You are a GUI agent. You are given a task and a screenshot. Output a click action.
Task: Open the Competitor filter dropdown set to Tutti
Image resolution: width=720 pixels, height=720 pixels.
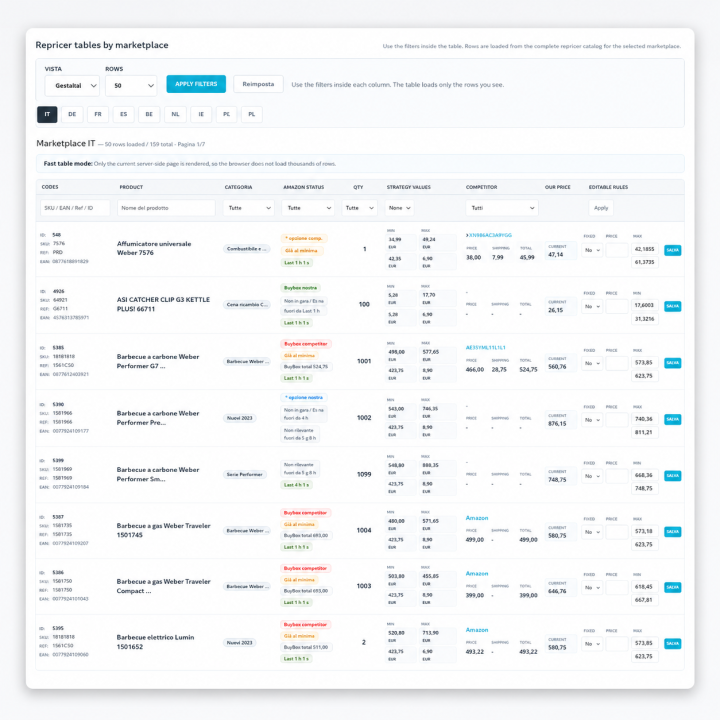[502, 208]
